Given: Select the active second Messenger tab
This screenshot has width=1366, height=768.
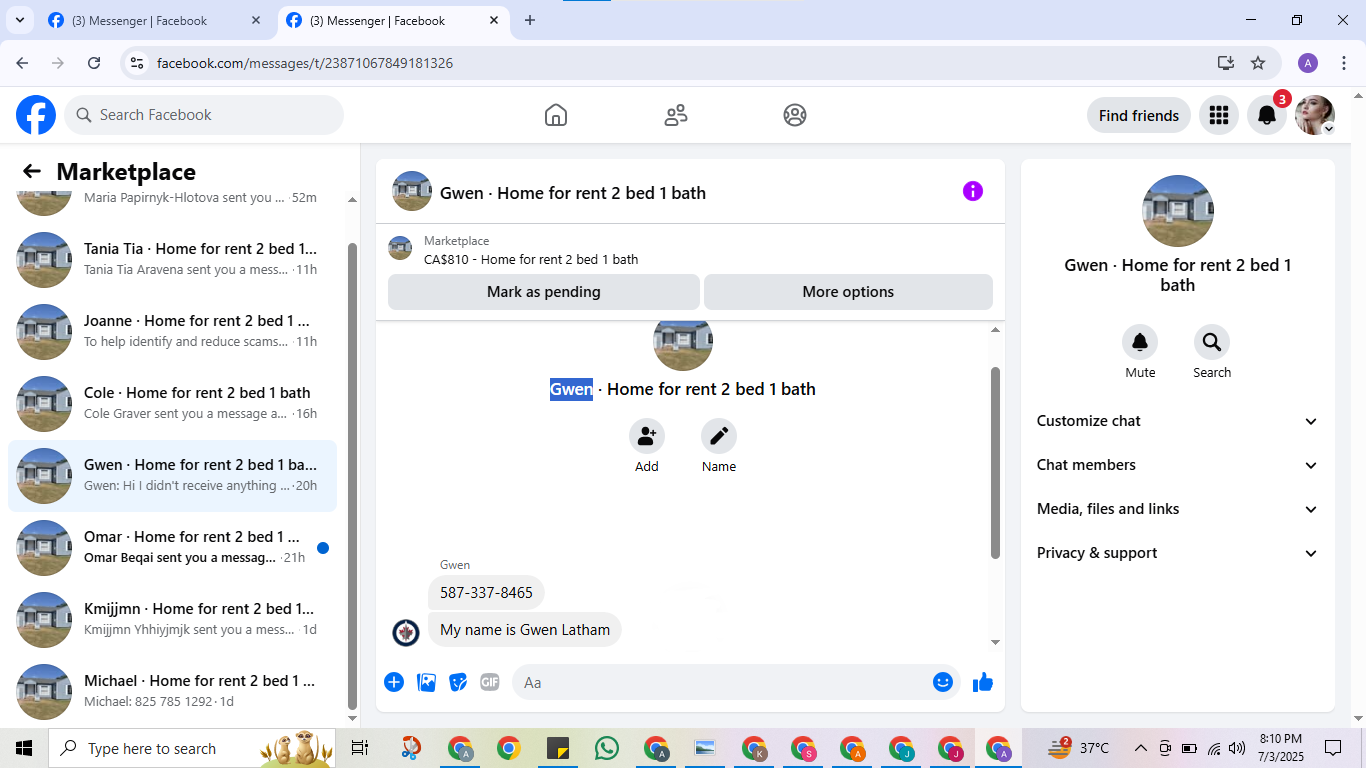Looking at the screenshot, I should [x=392, y=20].
